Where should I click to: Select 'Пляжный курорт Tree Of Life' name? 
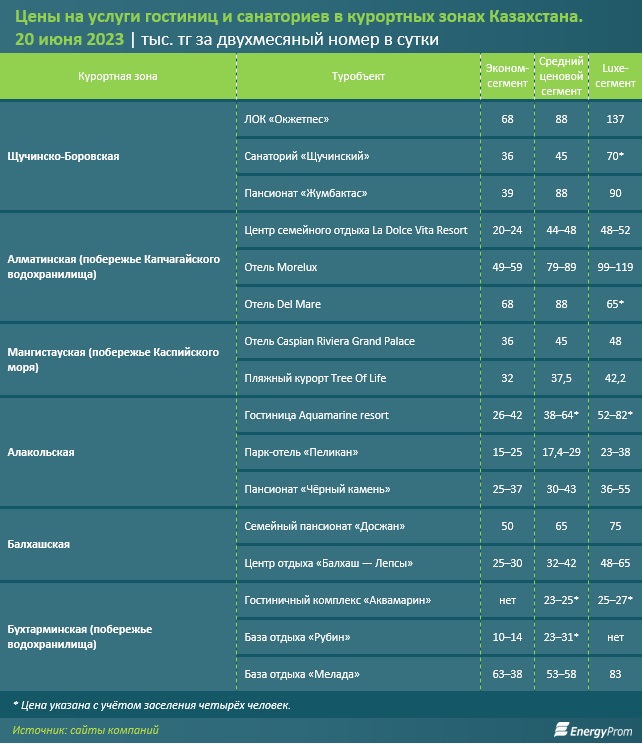[315, 378]
